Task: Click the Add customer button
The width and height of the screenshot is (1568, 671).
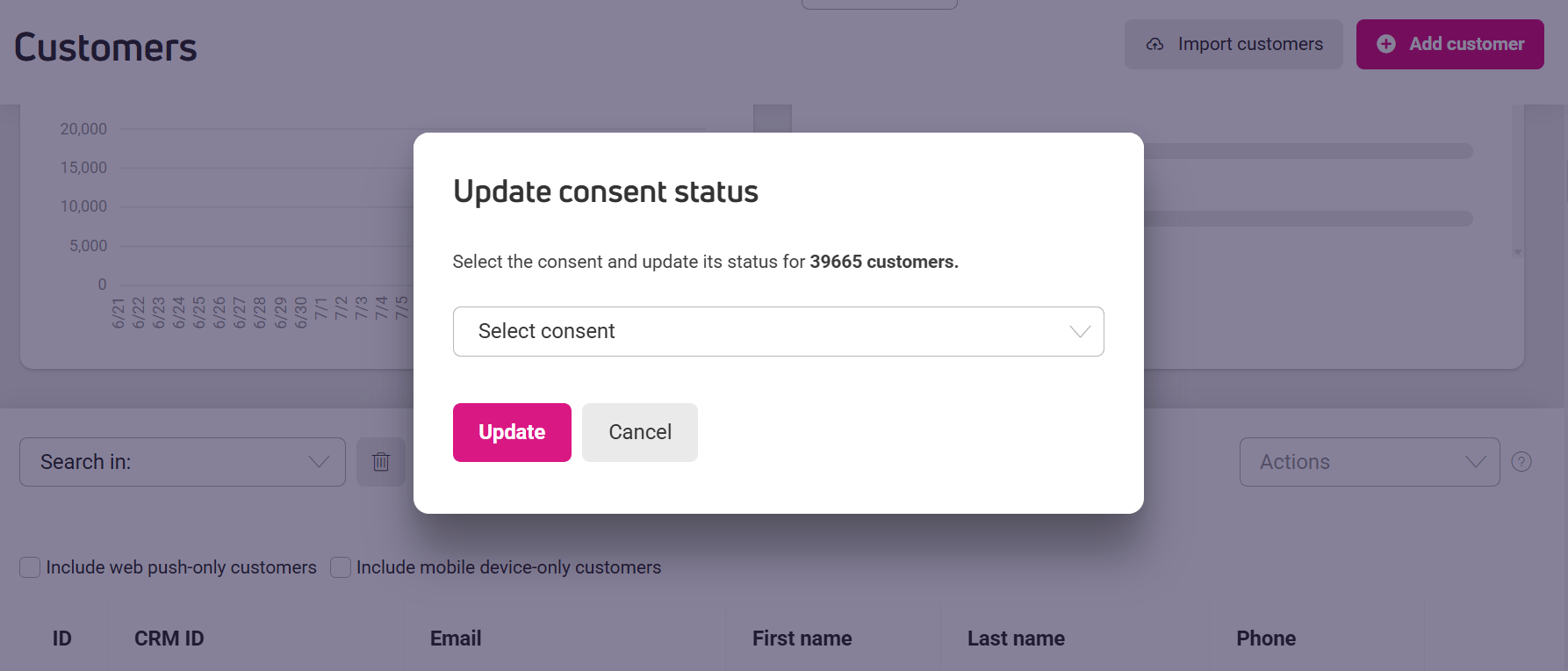Action: 1450,44
